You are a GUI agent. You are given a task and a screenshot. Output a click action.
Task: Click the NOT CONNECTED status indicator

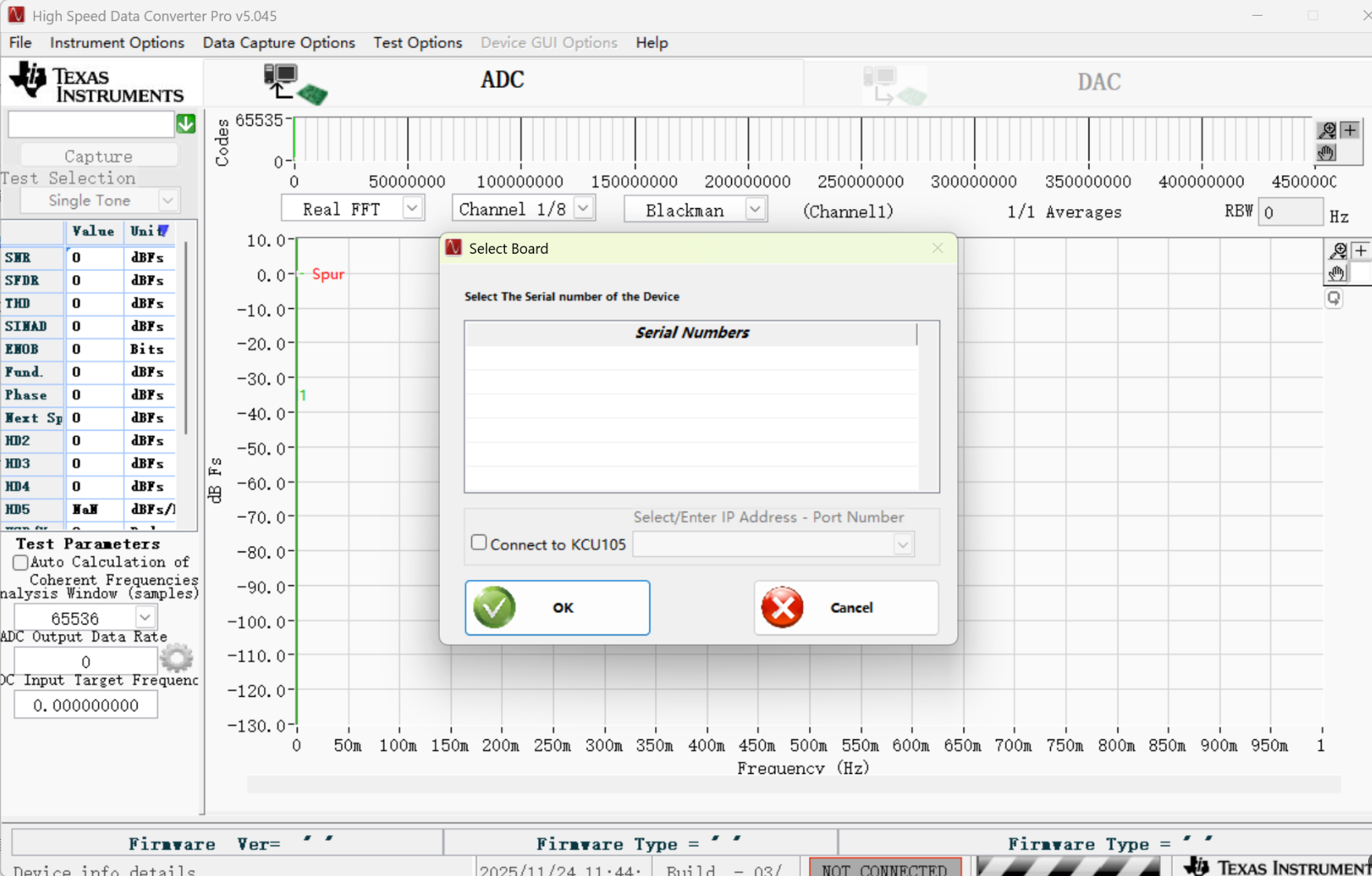click(x=885, y=867)
